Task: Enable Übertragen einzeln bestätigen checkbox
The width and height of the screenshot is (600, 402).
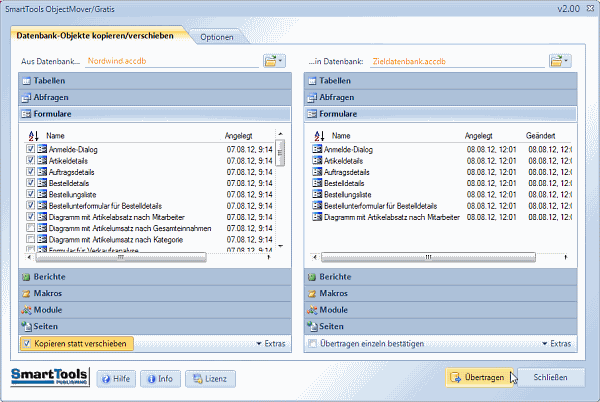Action: click(313, 343)
